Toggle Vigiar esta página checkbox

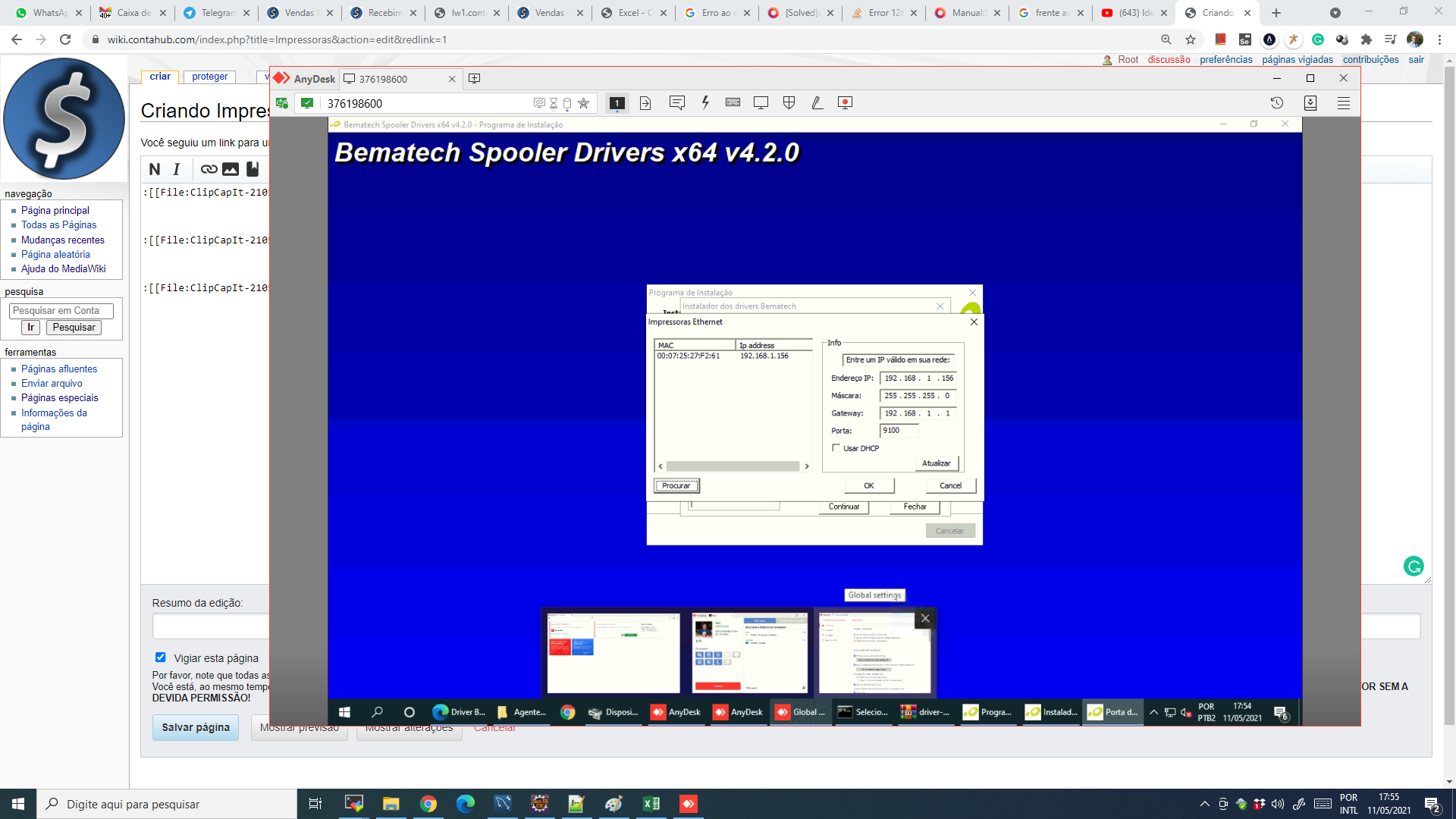[160, 657]
